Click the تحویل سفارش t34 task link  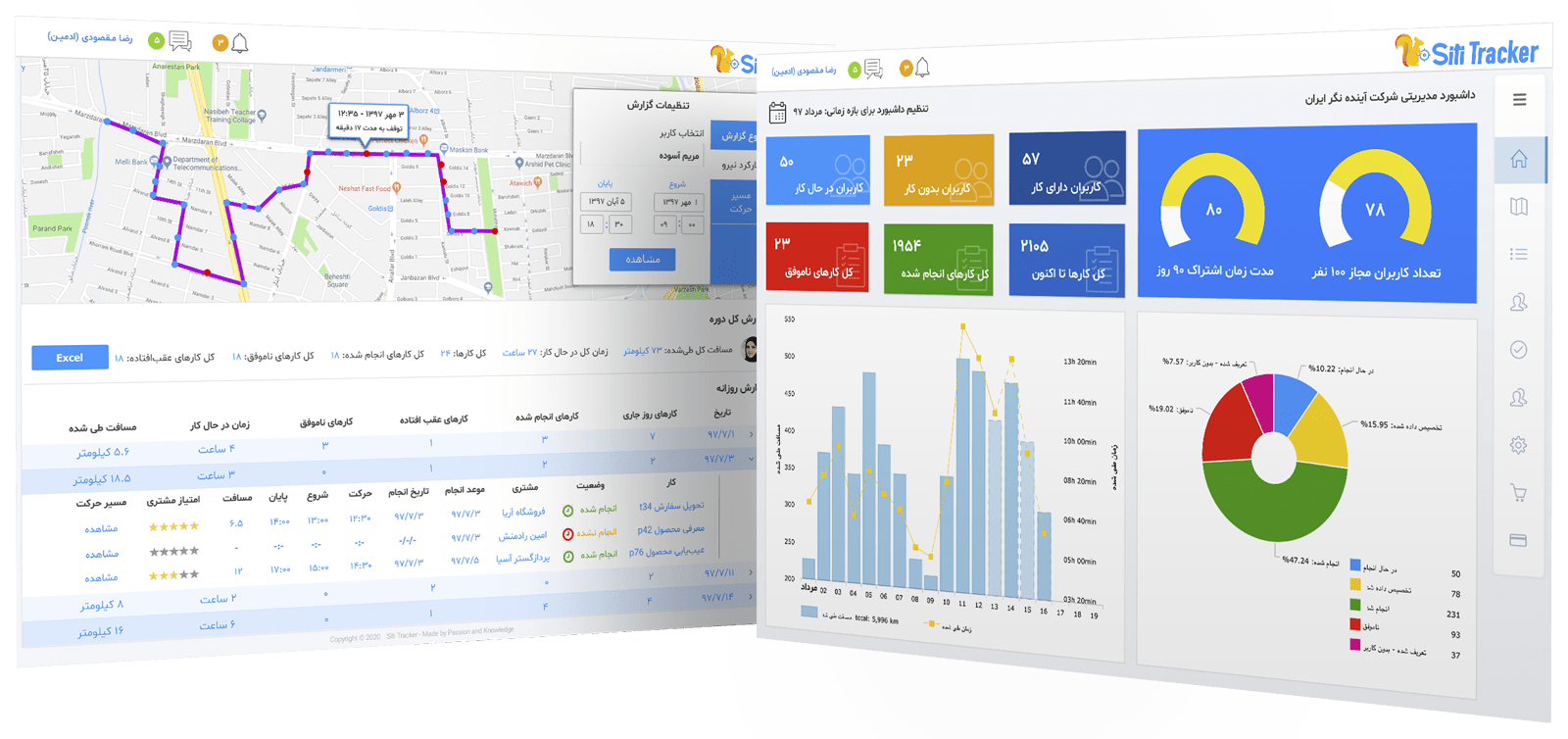coord(671,507)
